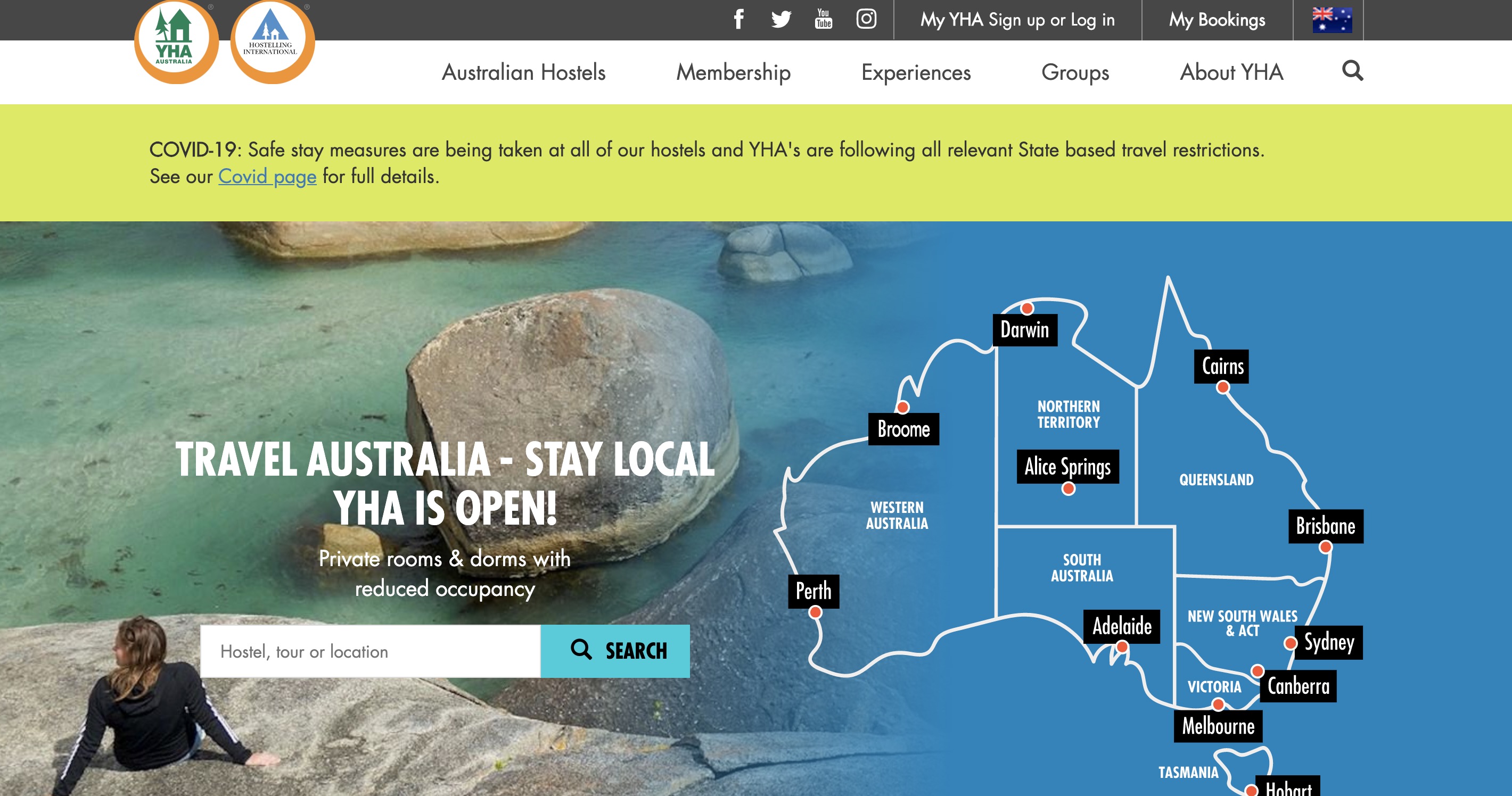Viewport: 1512px width, 796px height.
Task: Expand the About YHA menu
Action: click(x=1231, y=72)
